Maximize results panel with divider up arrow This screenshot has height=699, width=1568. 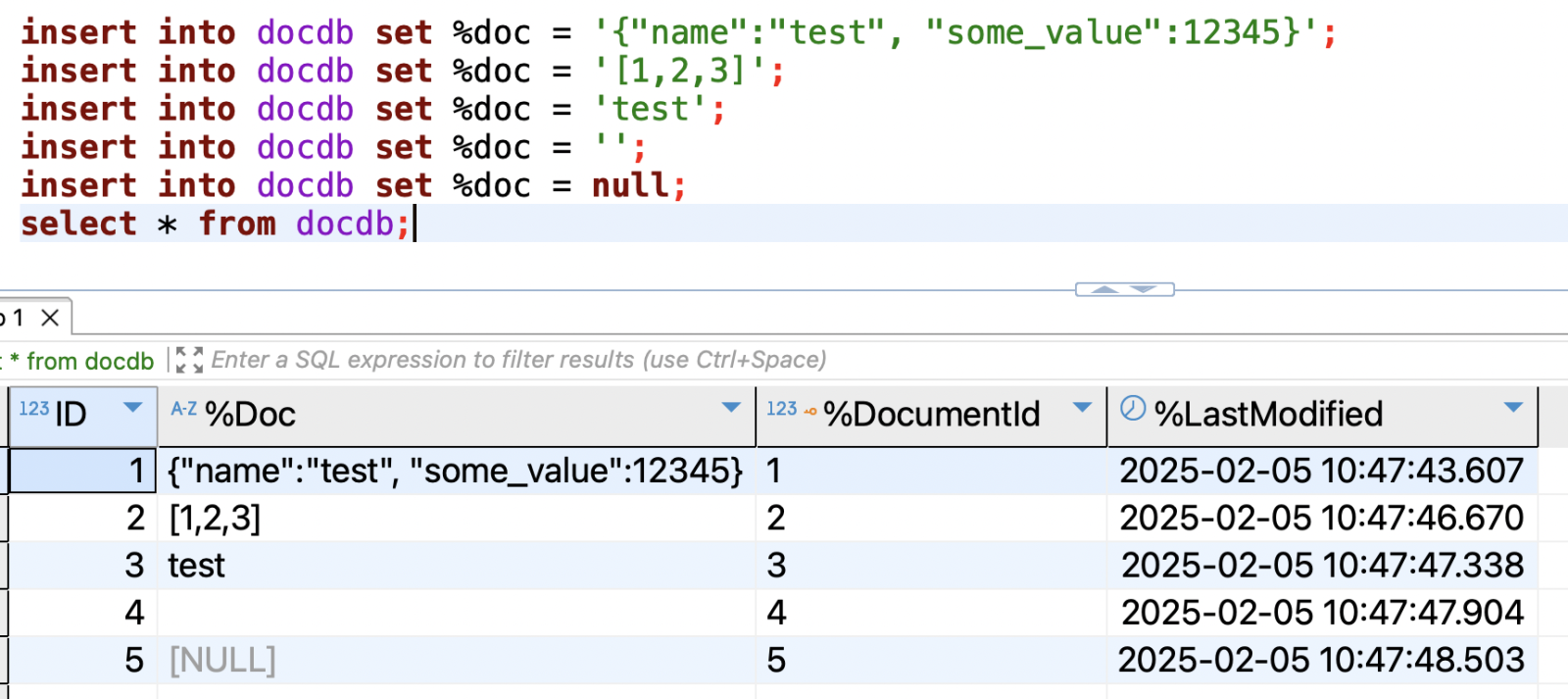click(1105, 289)
